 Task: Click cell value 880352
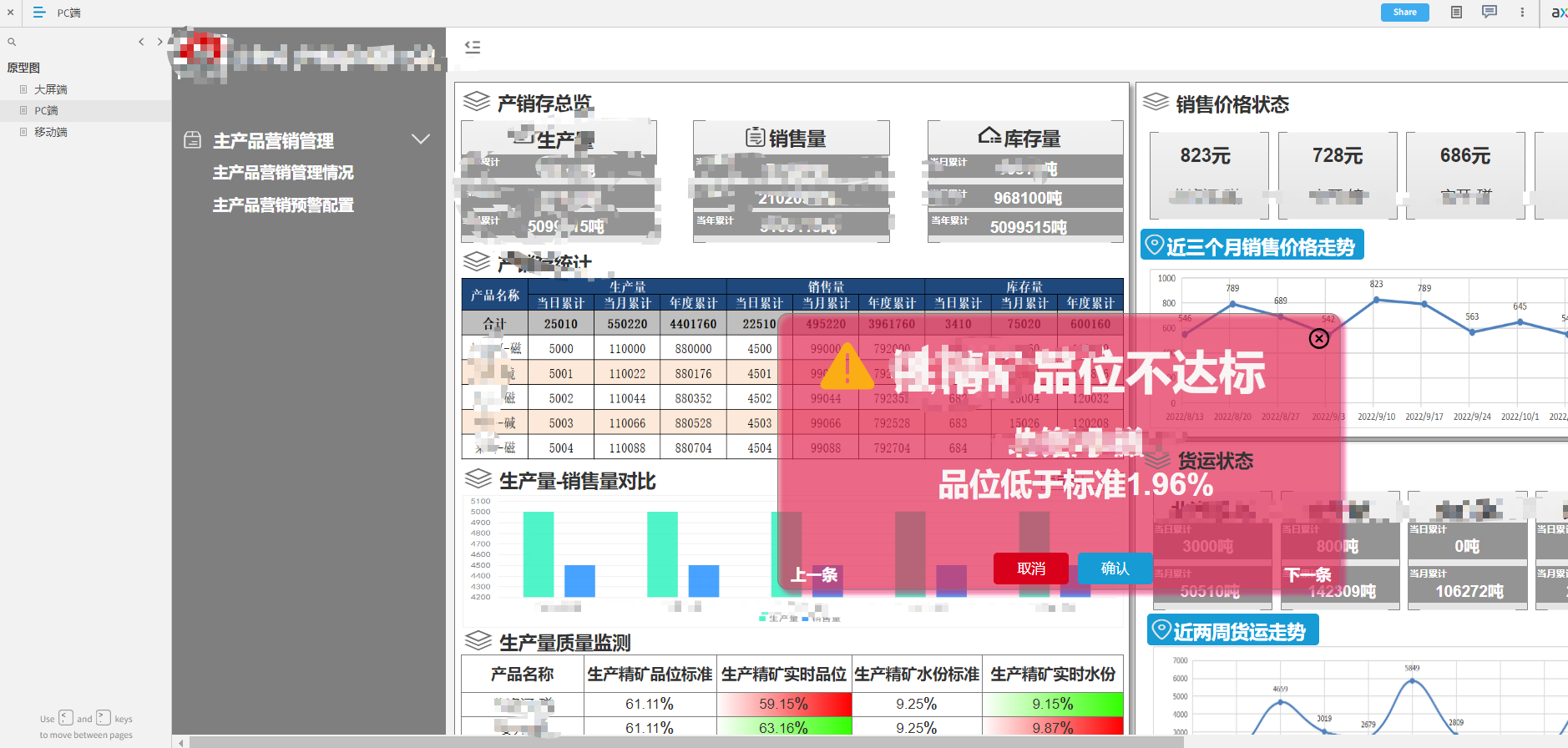693,399
